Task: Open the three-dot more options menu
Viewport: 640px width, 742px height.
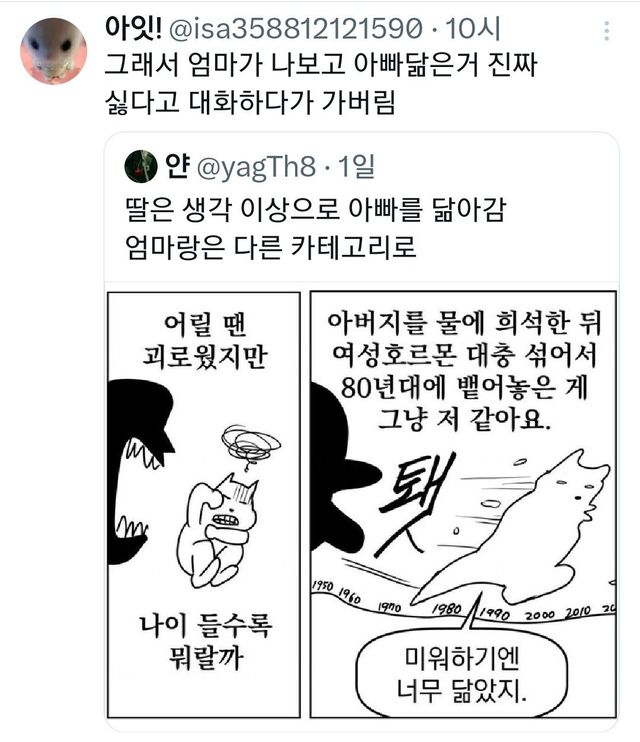Action: pos(606,31)
